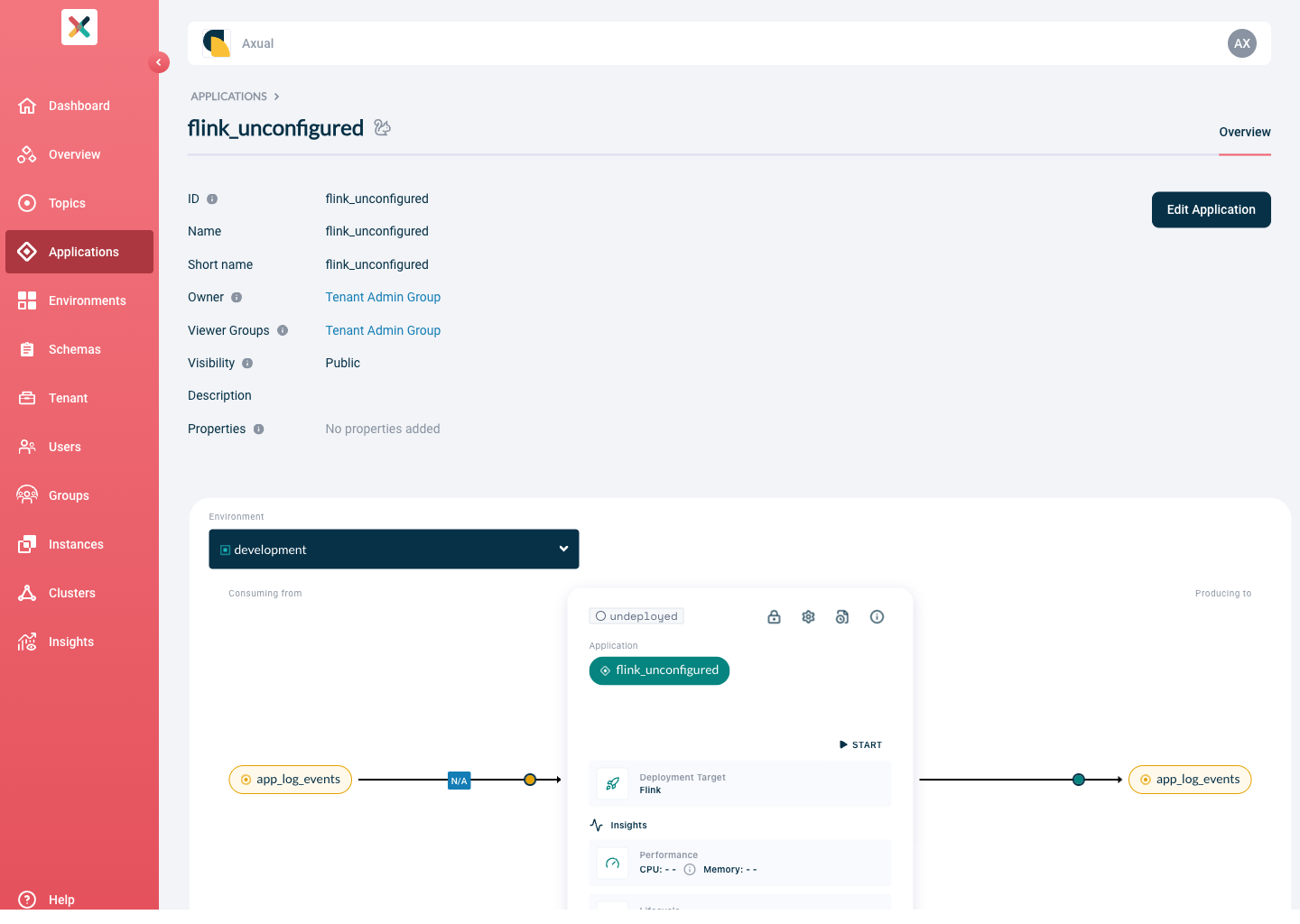1300x924 pixels.
Task: Click the info icon next to Viewer Groups
Action: click(x=283, y=330)
